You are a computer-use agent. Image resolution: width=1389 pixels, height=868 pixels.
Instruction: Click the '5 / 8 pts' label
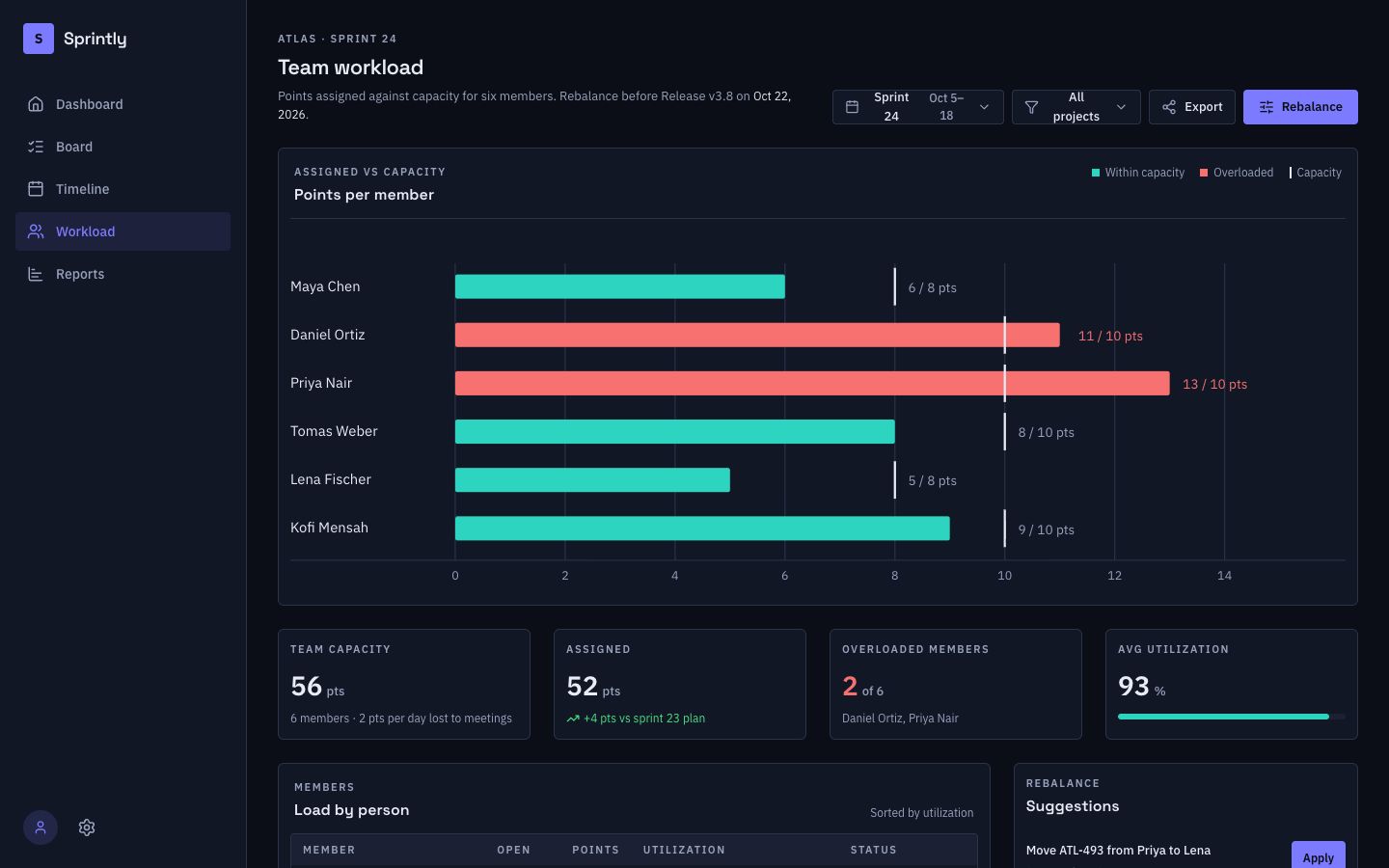coord(932,480)
